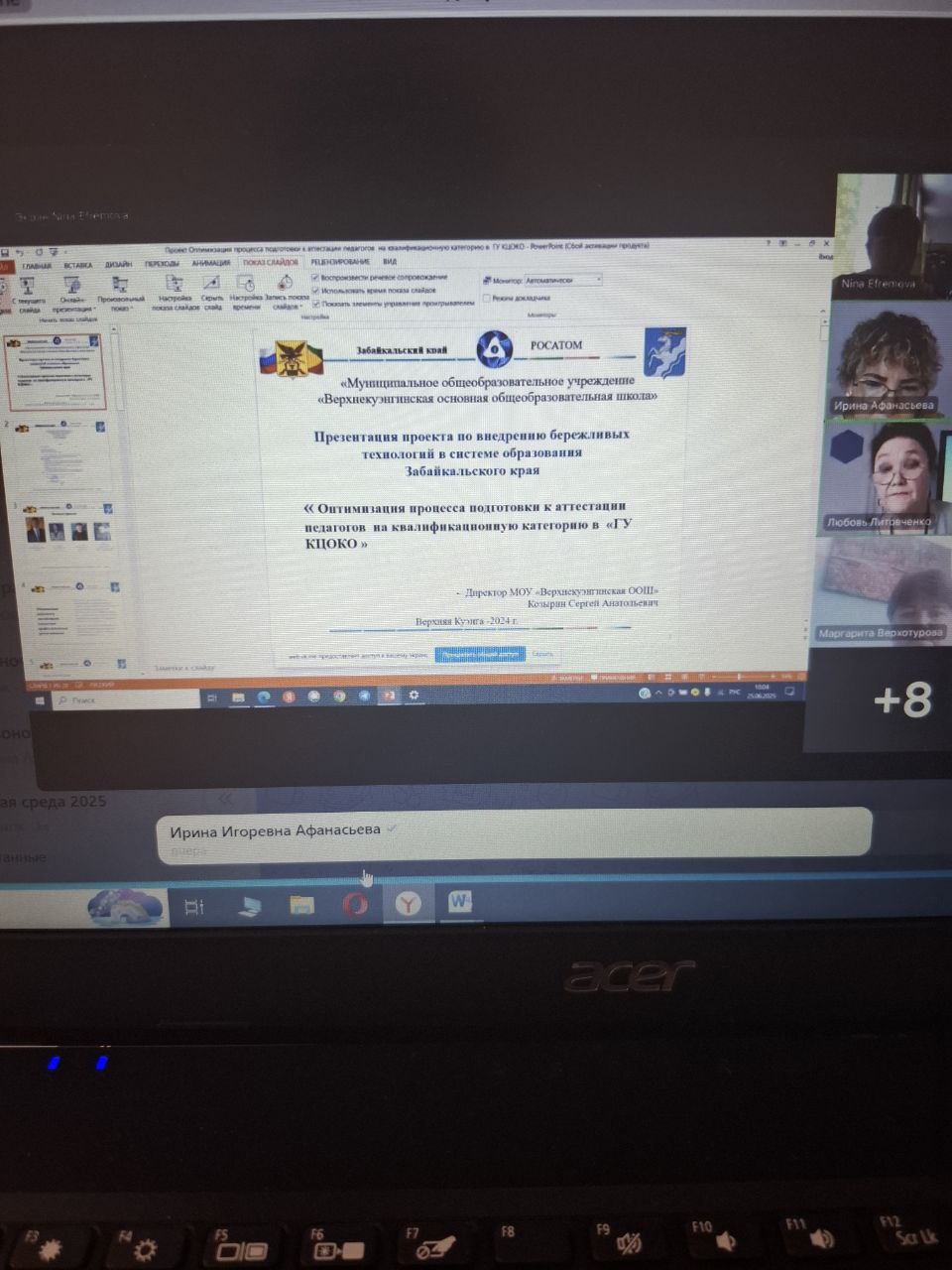Click the 'Настройка времени' ribbon icon
Viewport: 952px width, 1270px height.
pos(246,293)
